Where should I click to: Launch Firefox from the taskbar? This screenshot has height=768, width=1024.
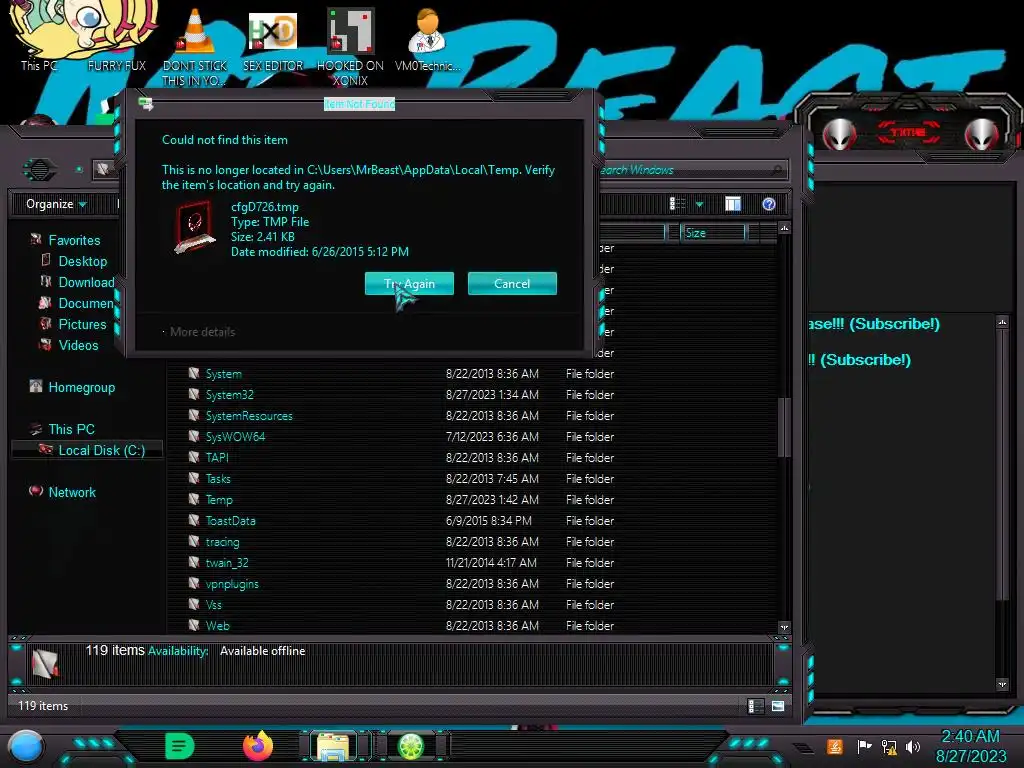257,746
